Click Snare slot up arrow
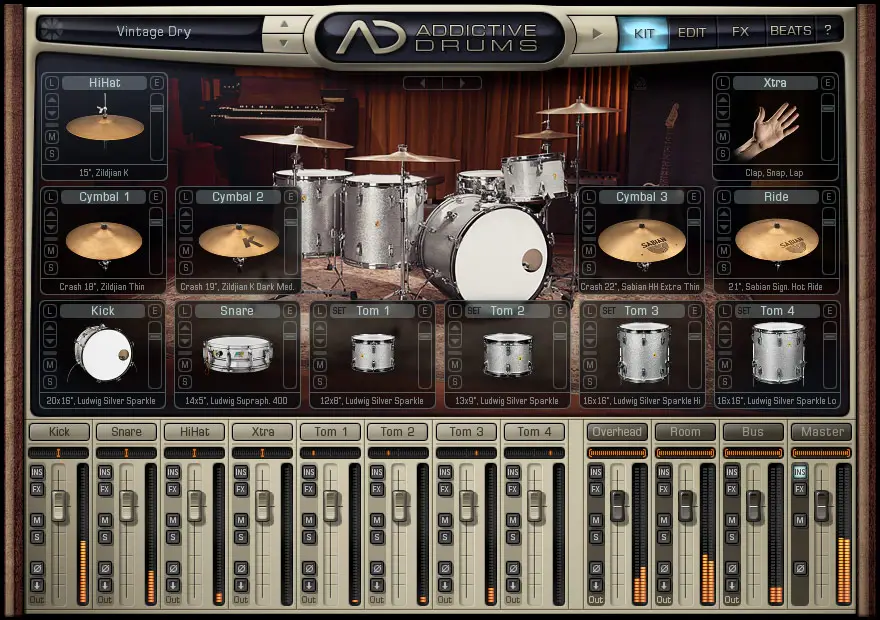The image size is (880, 620). (x=185, y=328)
